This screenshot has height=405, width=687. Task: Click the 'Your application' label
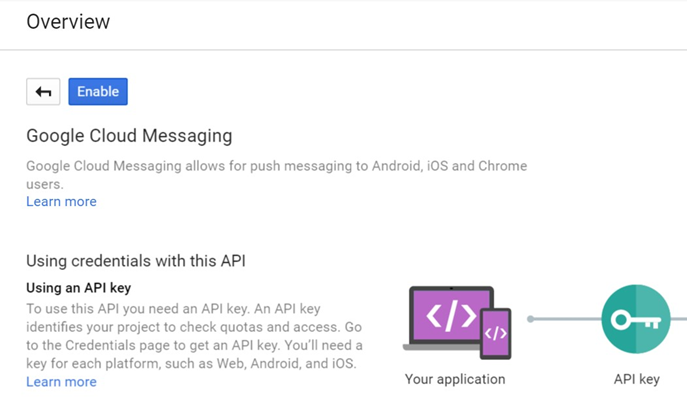click(x=455, y=379)
